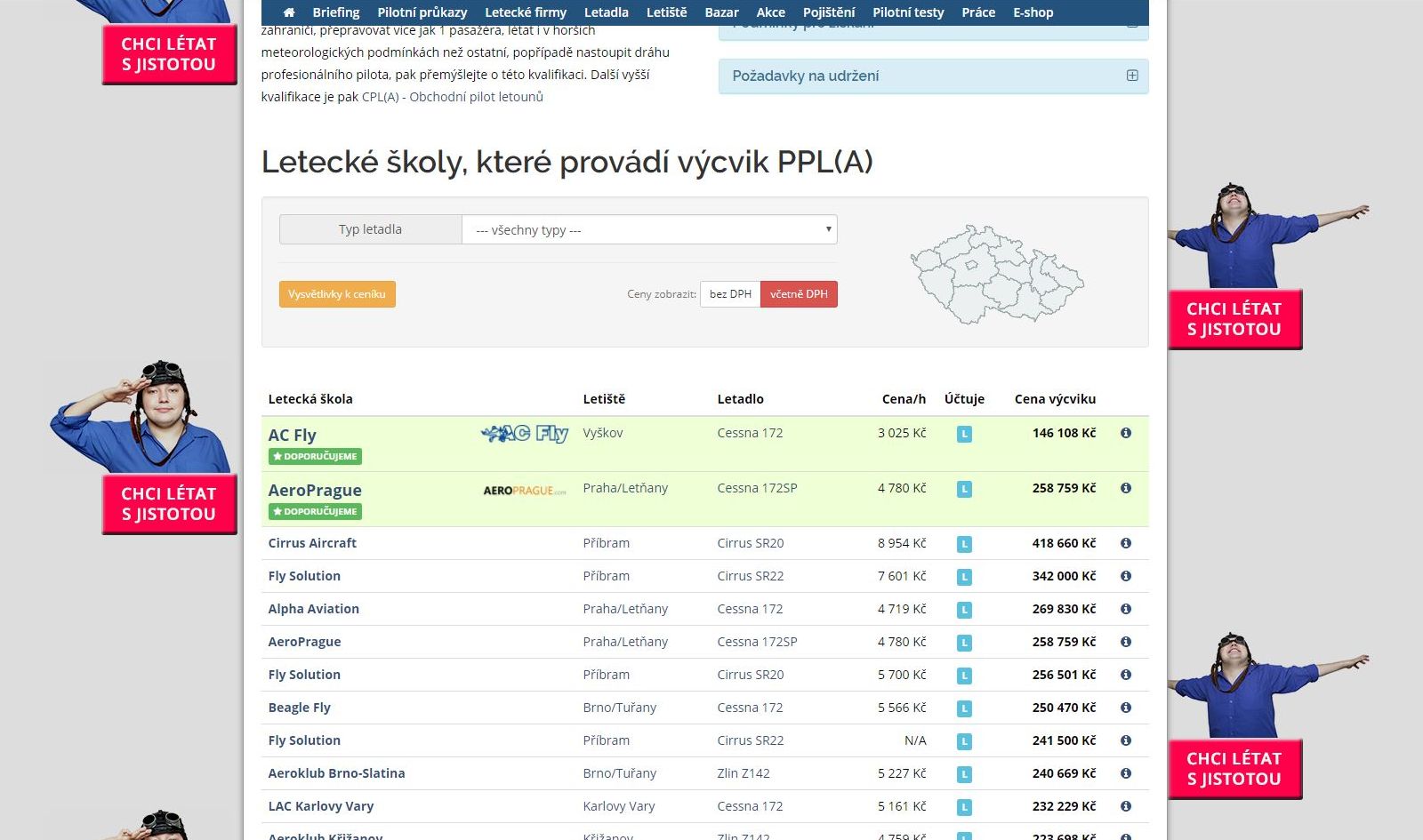The height and width of the screenshot is (840, 1423).
Task: Open the Letecké firmy menu
Action: (526, 12)
